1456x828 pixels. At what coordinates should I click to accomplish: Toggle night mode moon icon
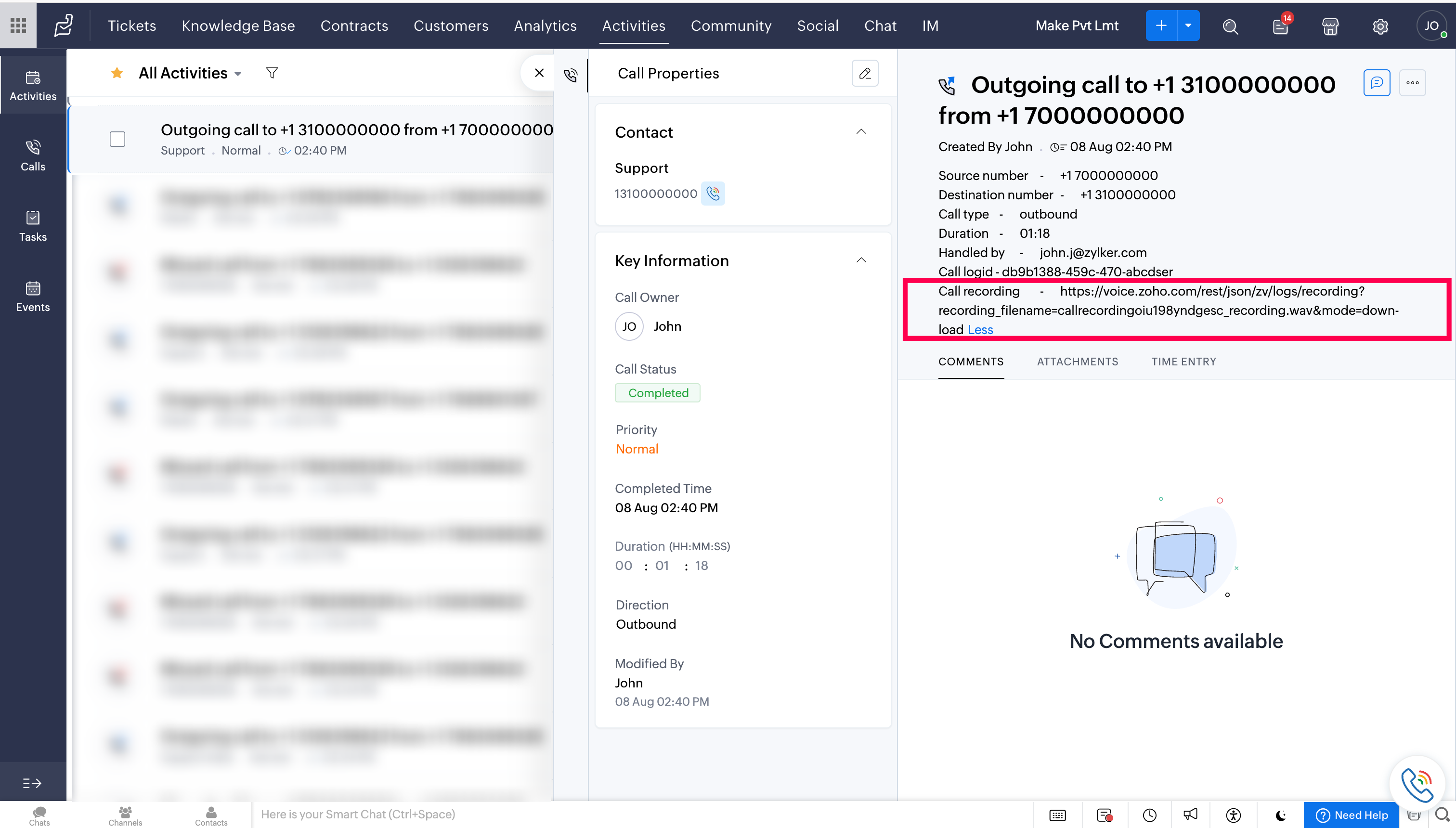tap(1281, 815)
